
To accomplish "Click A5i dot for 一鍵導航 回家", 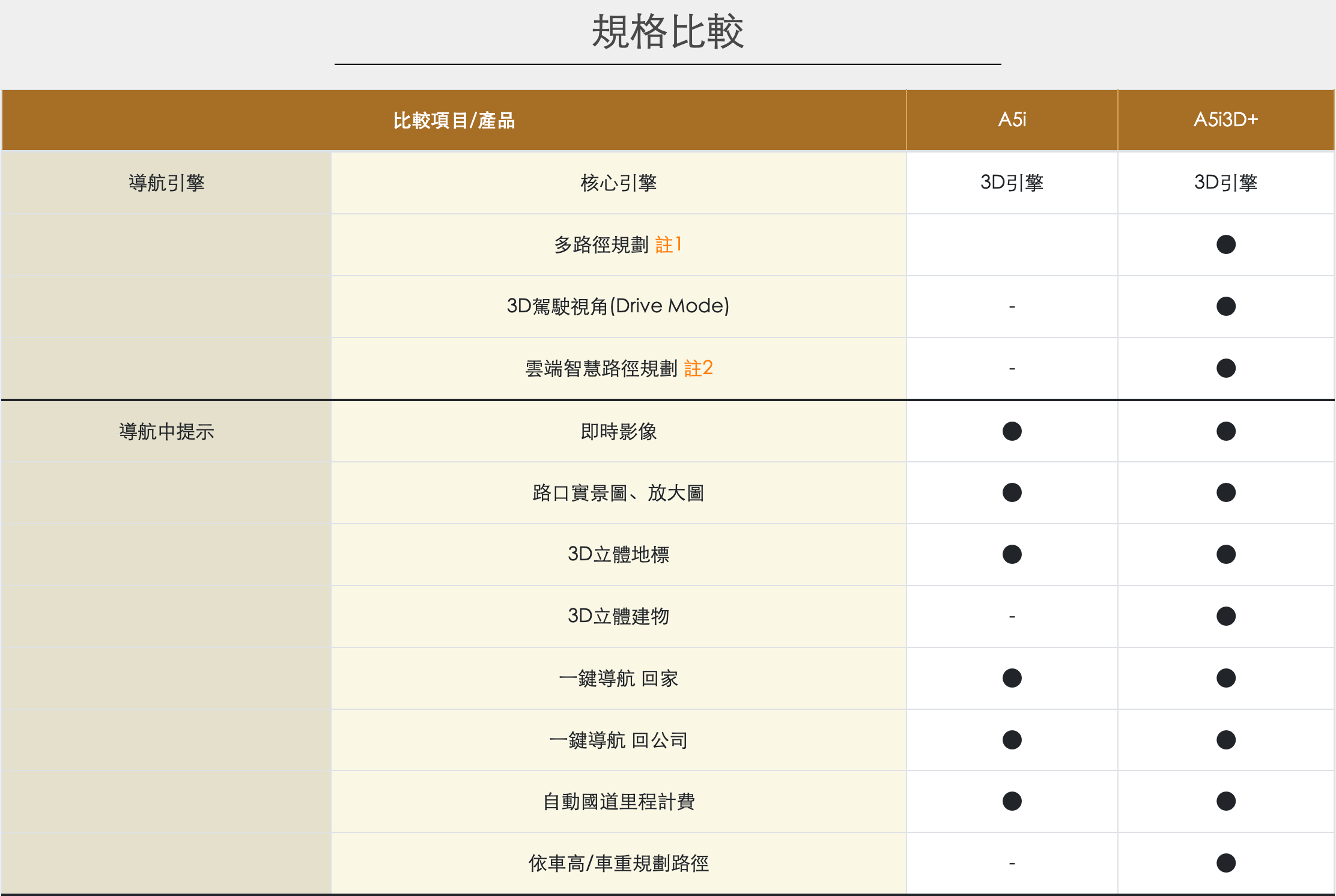I will [x=1012, y=678].
